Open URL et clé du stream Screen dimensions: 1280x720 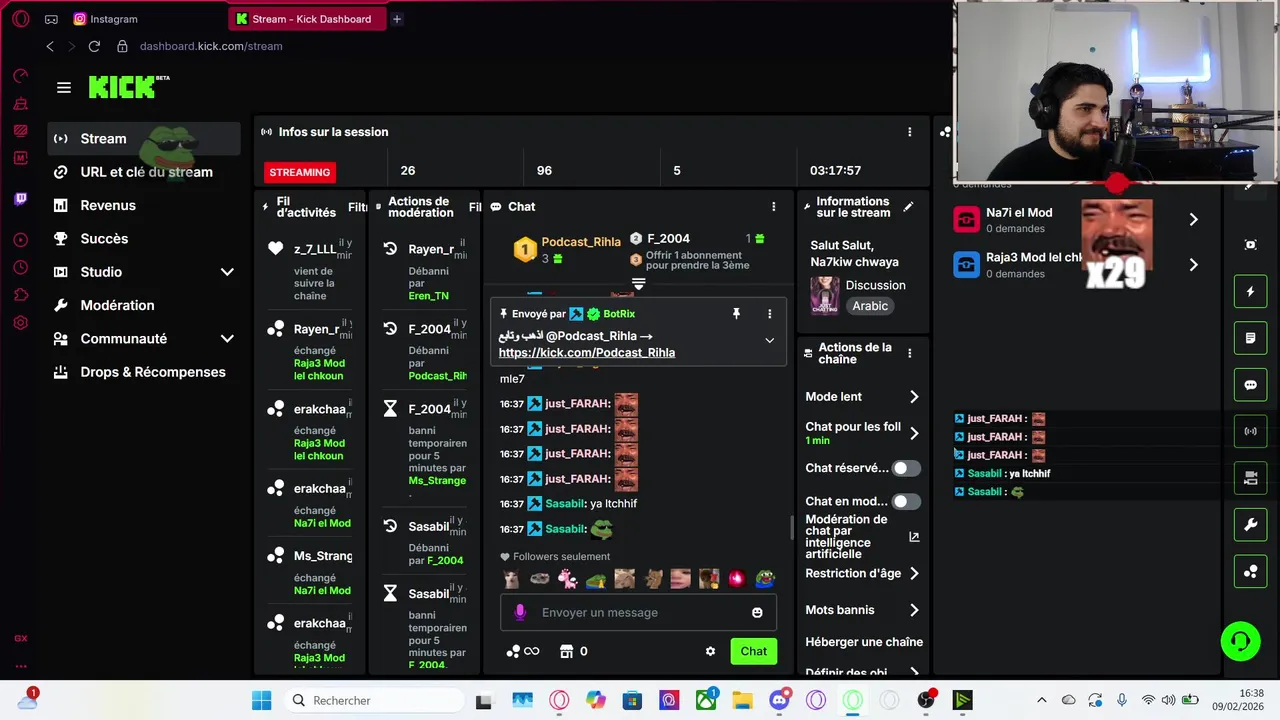(145, 172)
